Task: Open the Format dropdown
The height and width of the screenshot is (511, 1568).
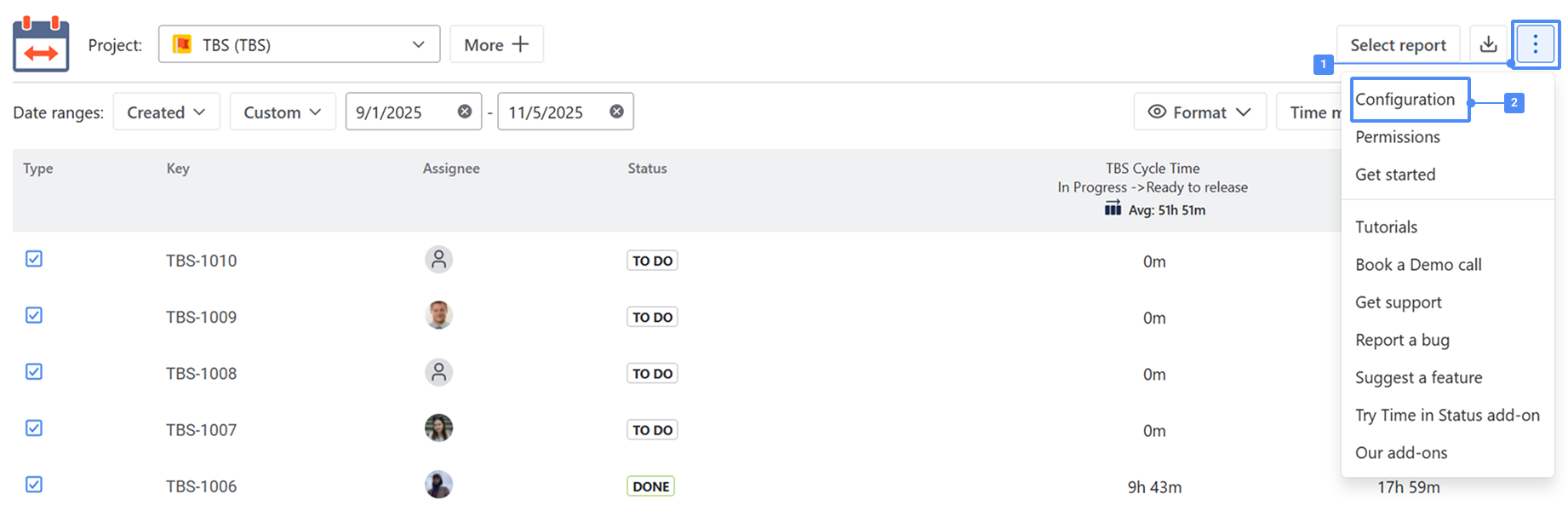Action: click(x=1199, y=112)
